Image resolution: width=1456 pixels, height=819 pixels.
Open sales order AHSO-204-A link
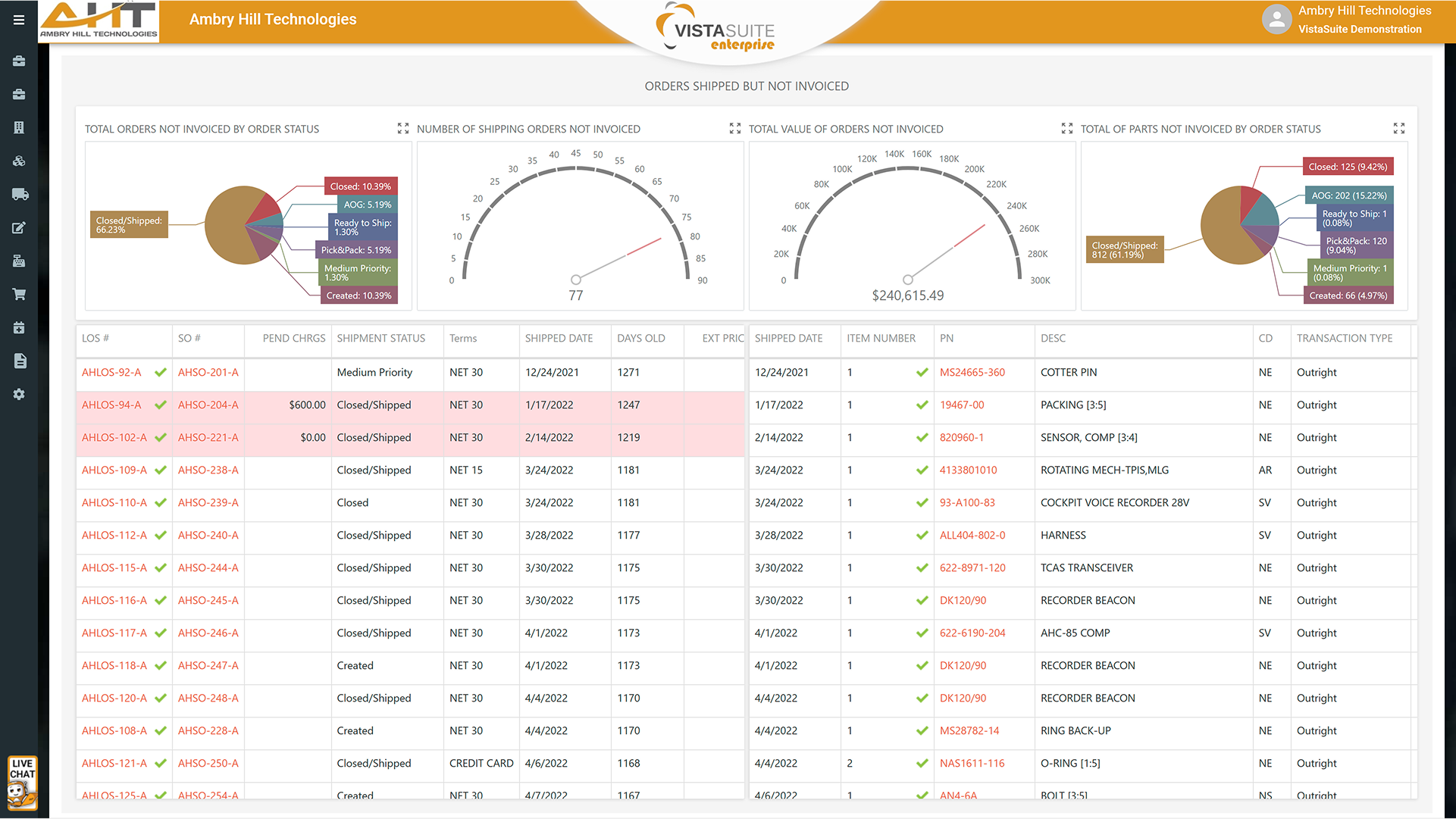(x=208, y=405)
